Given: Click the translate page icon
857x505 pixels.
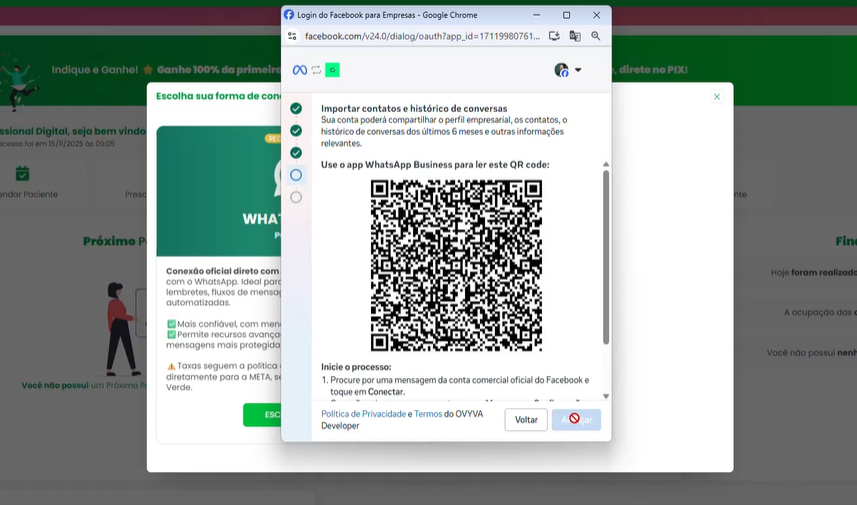Looking at the screenshot, I should tap(575, 36).
